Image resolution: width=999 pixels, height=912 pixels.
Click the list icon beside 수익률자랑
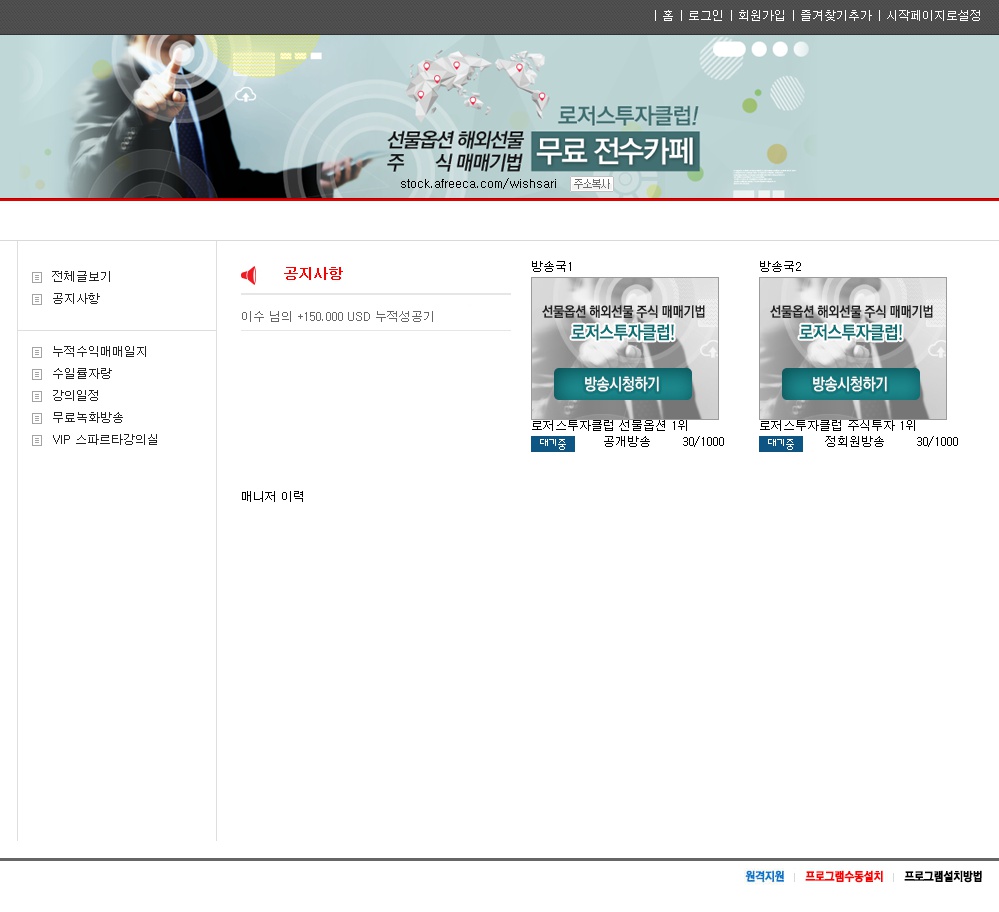point(37,374)
